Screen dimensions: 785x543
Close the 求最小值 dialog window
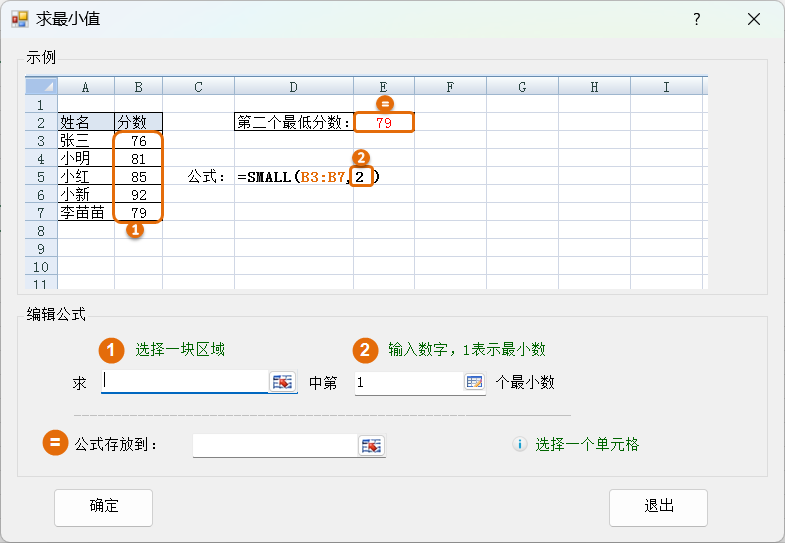(x=753, y=19)
